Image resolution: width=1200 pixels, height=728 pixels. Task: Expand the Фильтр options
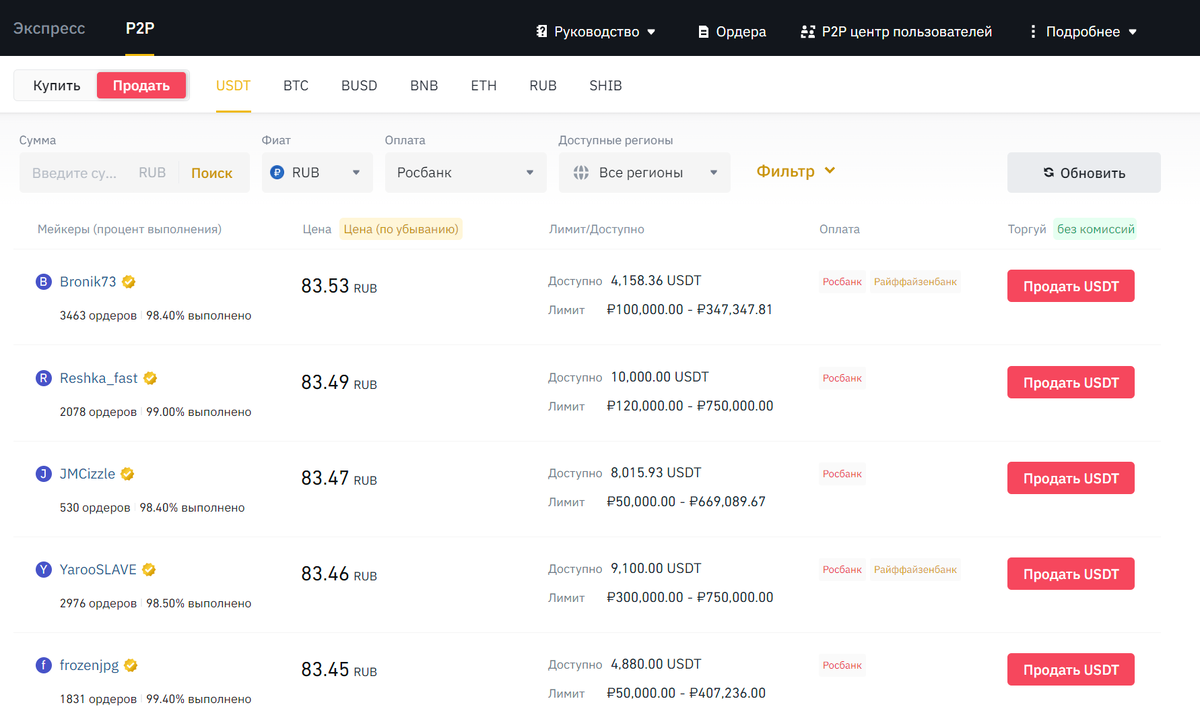(x=795, y=171)
